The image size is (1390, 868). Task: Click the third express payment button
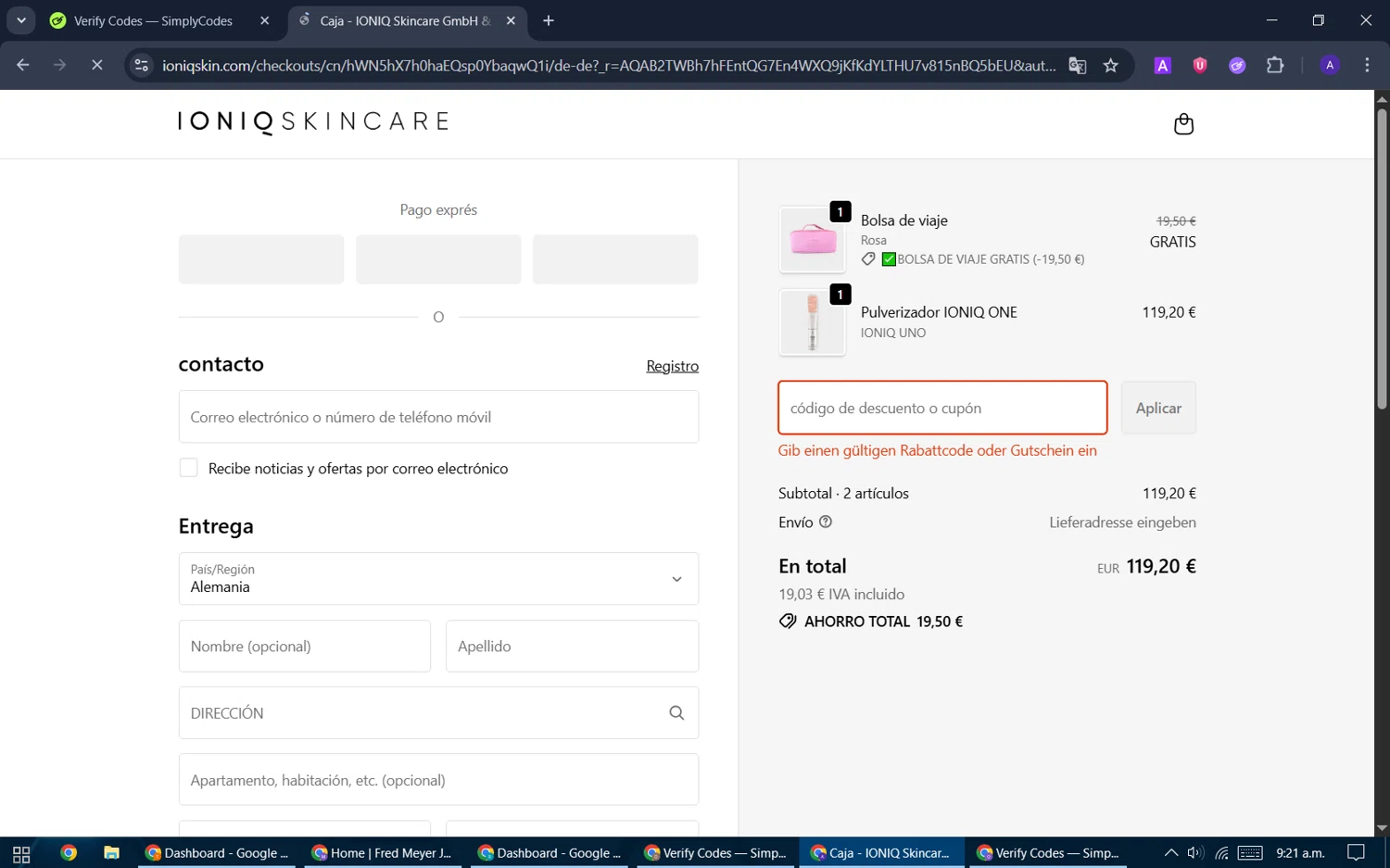[615, 259]
